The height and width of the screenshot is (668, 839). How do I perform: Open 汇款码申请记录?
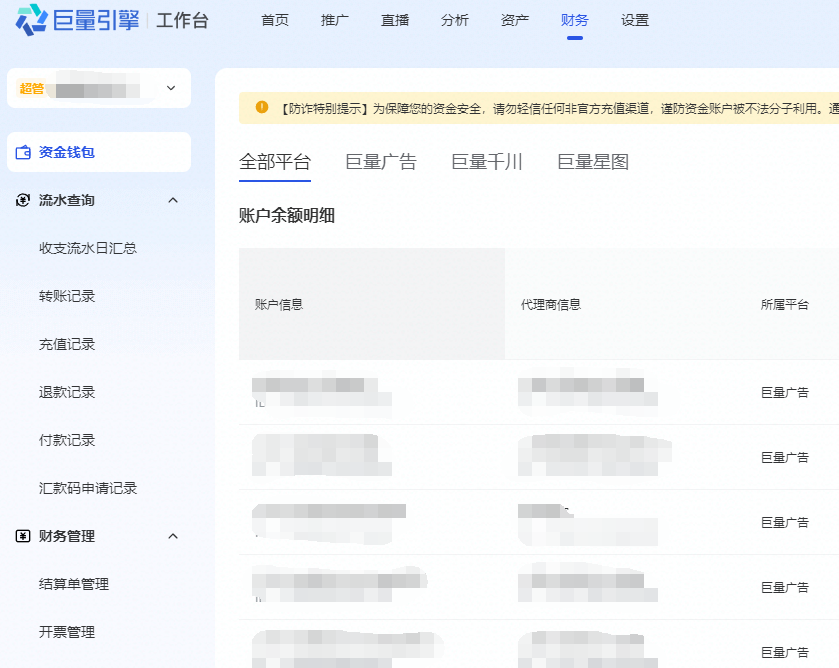(88, 488)
